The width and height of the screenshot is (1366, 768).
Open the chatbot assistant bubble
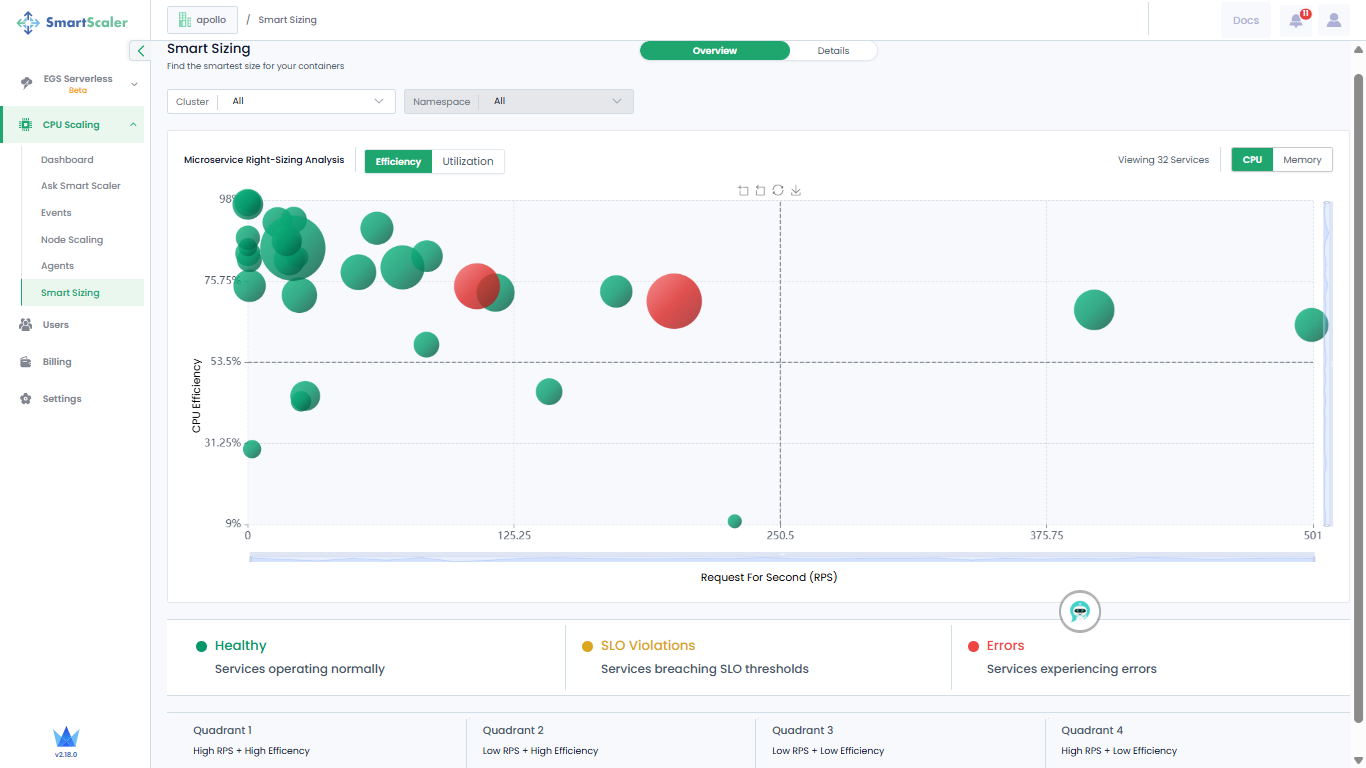pos(1080,611)
